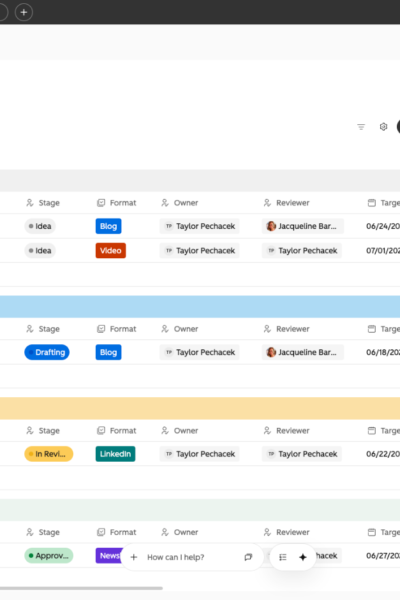Click the plus icon in the help bar
Screen dimensions: 400x600
pyautogui.click(x=134, y=557)
